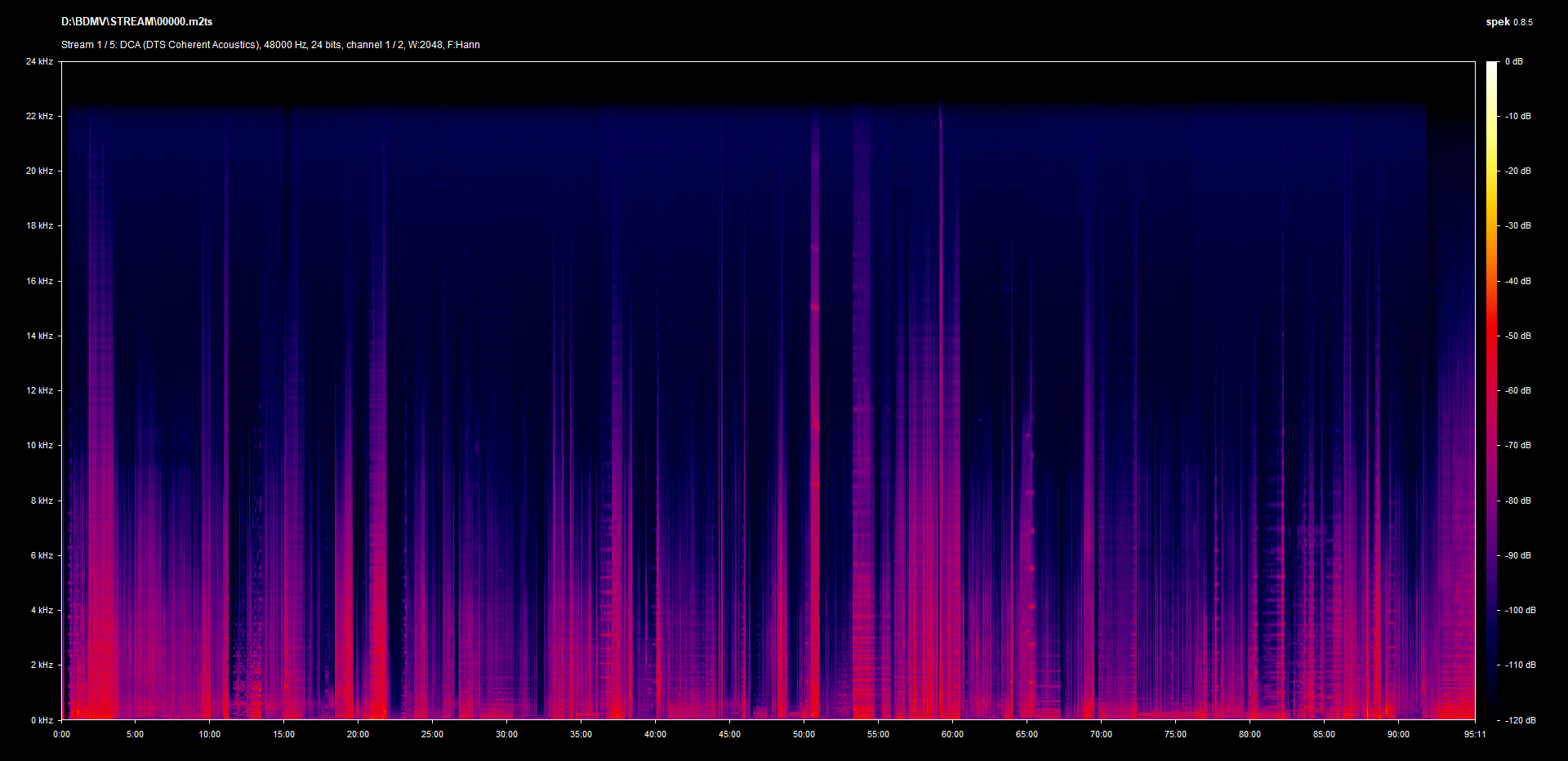Pick the 15:00 time tick label
Viewport: 1568px width, 761px height.
(283, 734)
